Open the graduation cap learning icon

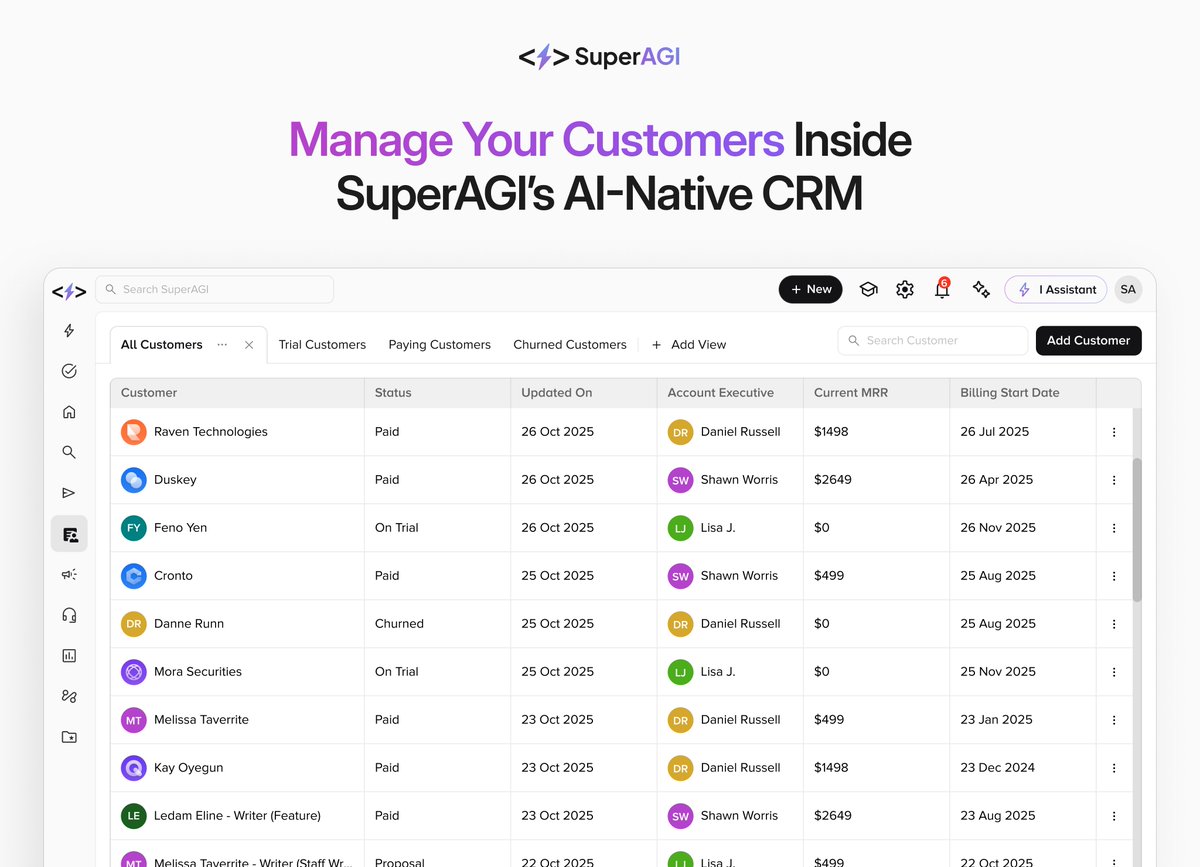pyautogui.click(x=868, y=290)
